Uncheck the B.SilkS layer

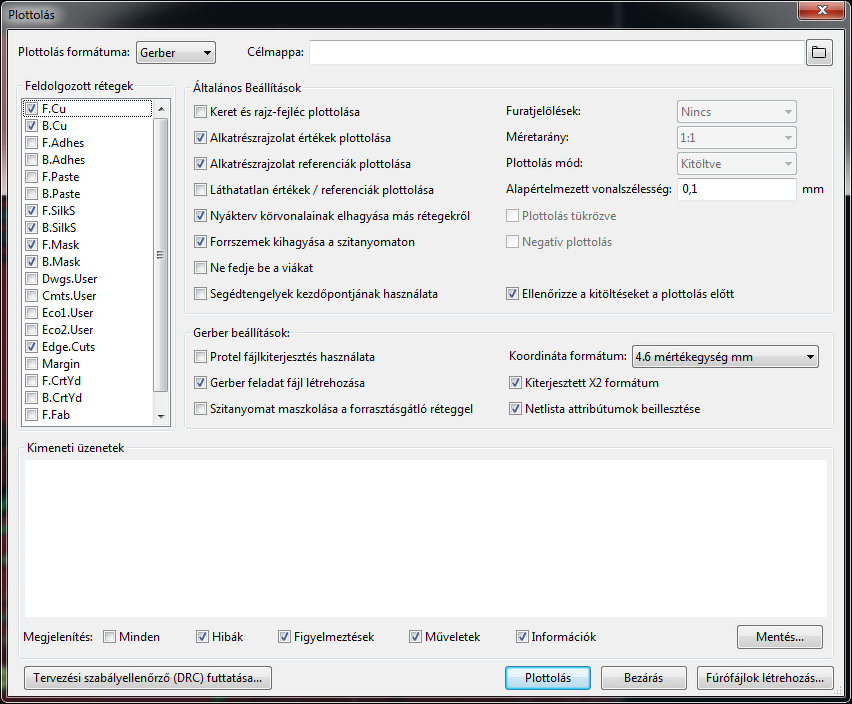tap(32, 228)
